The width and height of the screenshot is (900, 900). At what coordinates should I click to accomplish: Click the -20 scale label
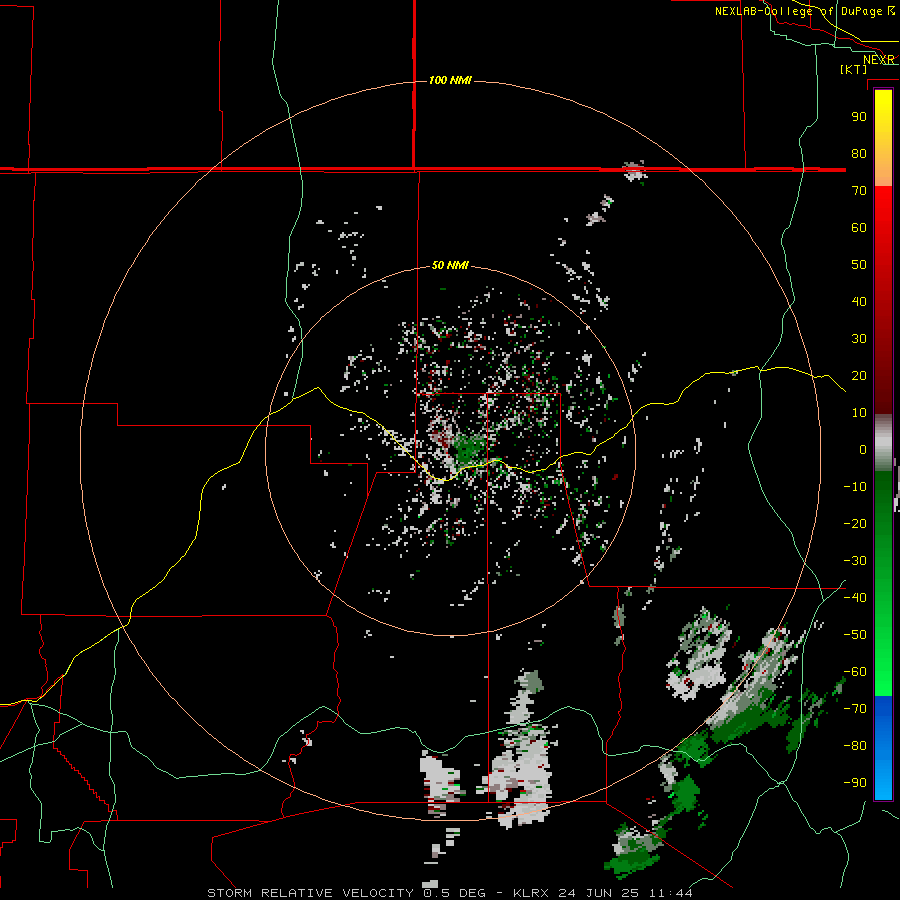point(855,524)
